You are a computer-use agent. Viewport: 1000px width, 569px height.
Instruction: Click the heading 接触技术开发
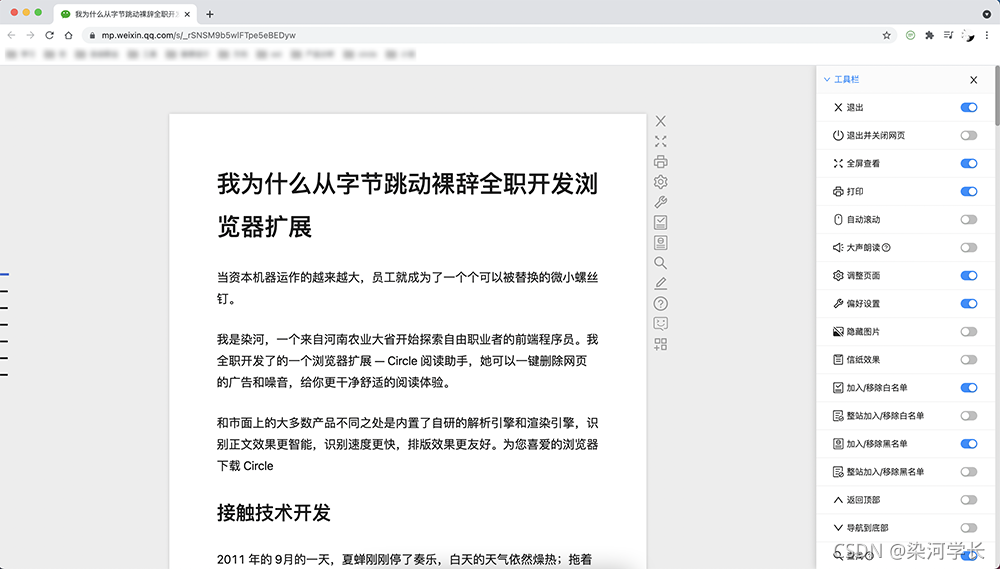[x=274, y=513]
